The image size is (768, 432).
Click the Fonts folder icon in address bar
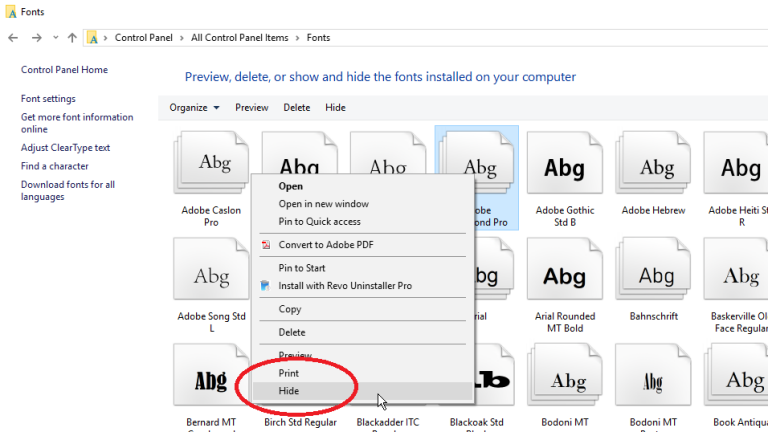click(93, 38)
